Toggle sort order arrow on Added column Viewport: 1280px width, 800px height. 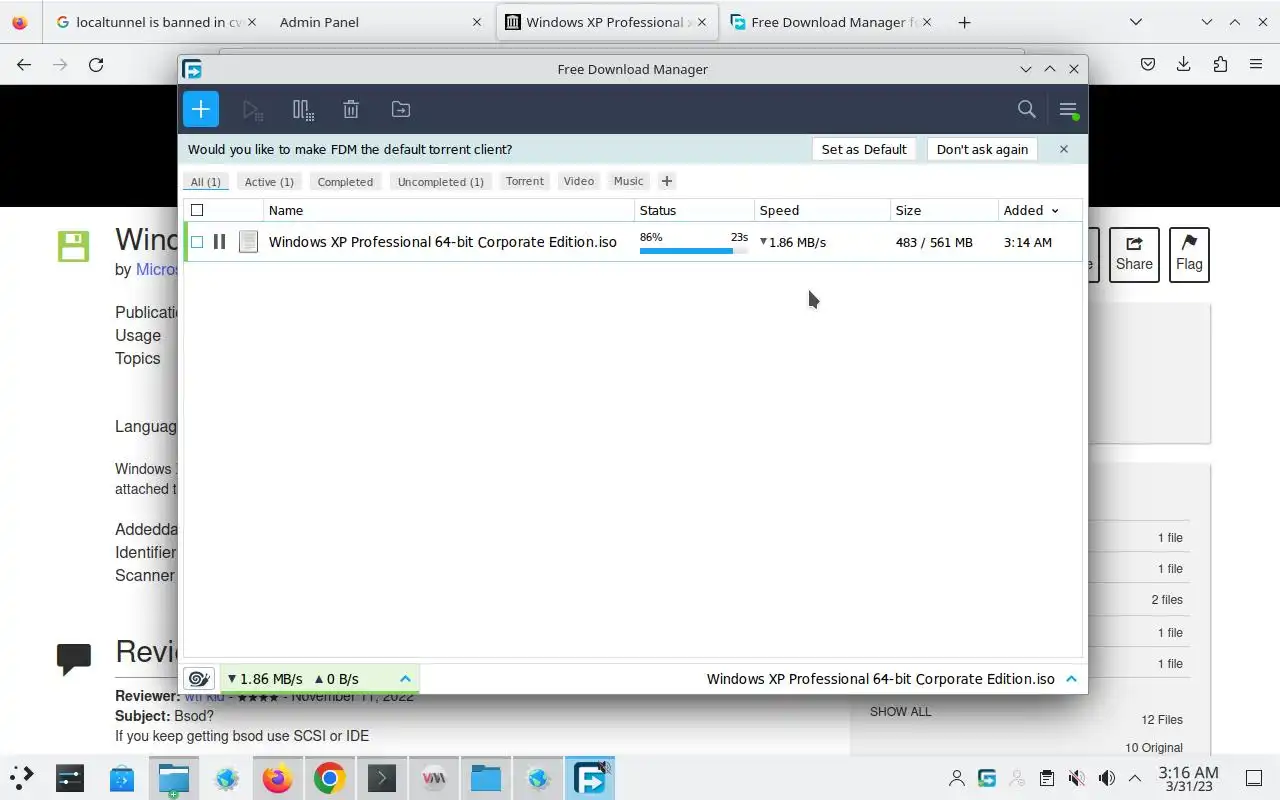(1055, 211)
